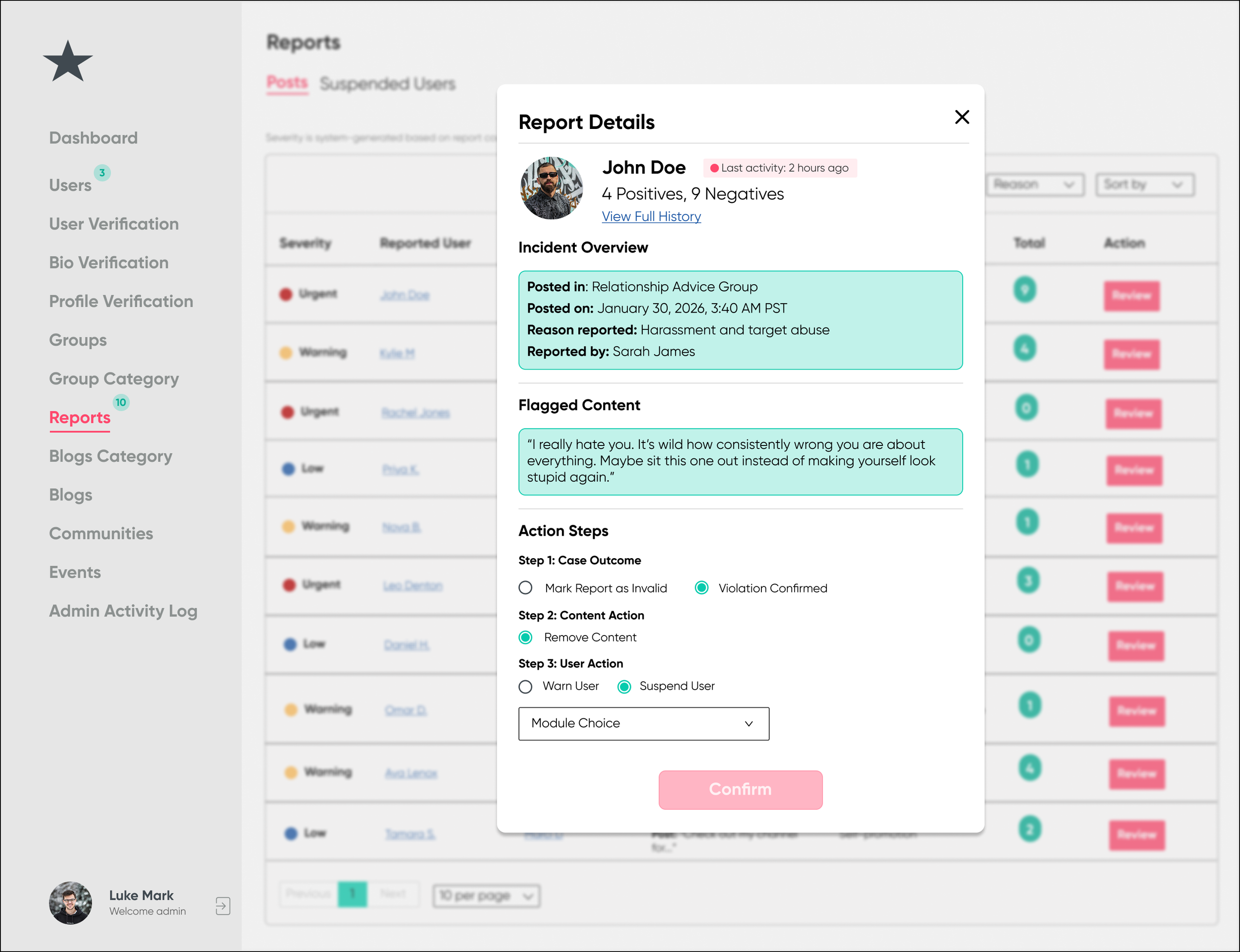This screenshot has width=1240, height=952.
Task: Select Mark Report as Invalid option
Action: [525, 588]
